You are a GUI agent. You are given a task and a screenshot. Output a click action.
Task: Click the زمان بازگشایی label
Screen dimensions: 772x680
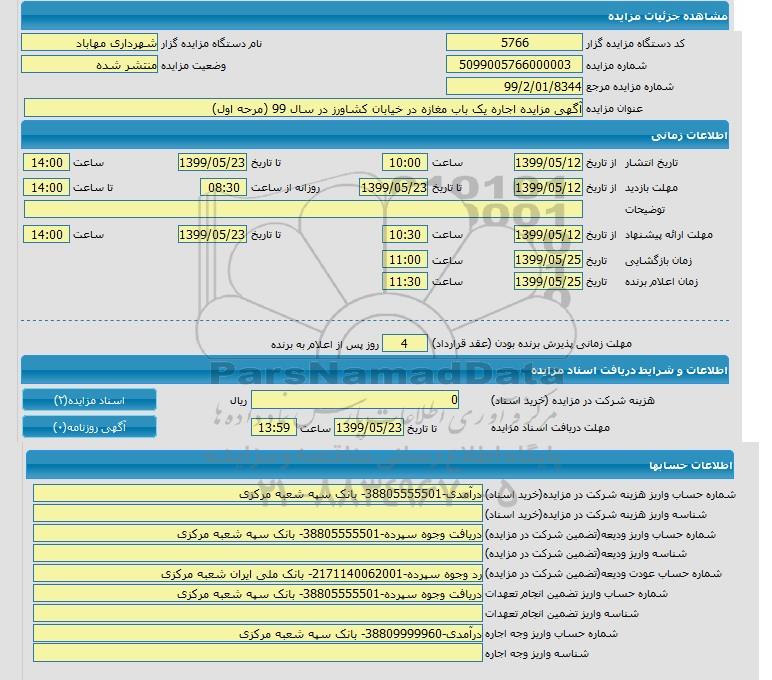pos(658,260)
